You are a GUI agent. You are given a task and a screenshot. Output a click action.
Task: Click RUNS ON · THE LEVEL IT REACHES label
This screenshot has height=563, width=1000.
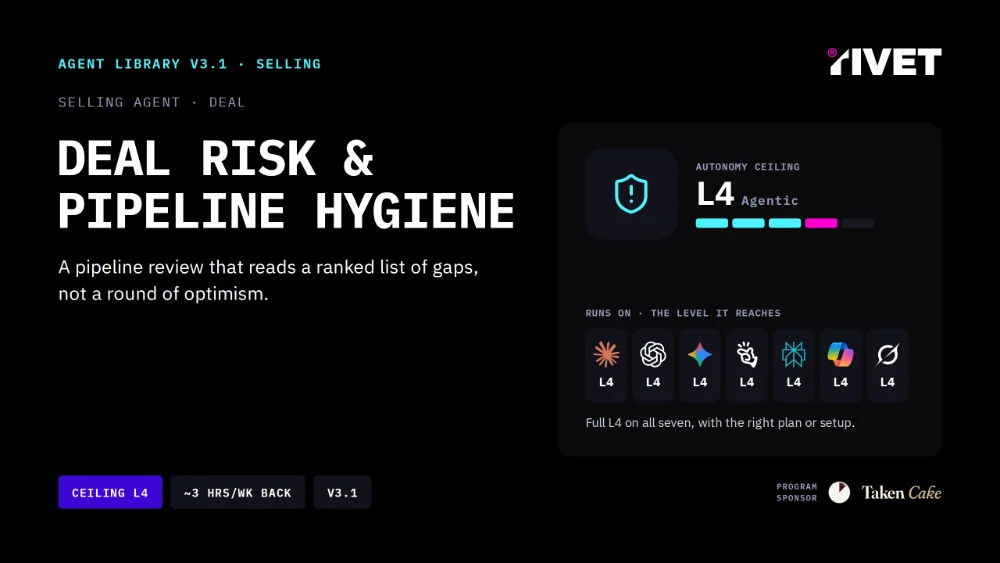click(683, 313)
